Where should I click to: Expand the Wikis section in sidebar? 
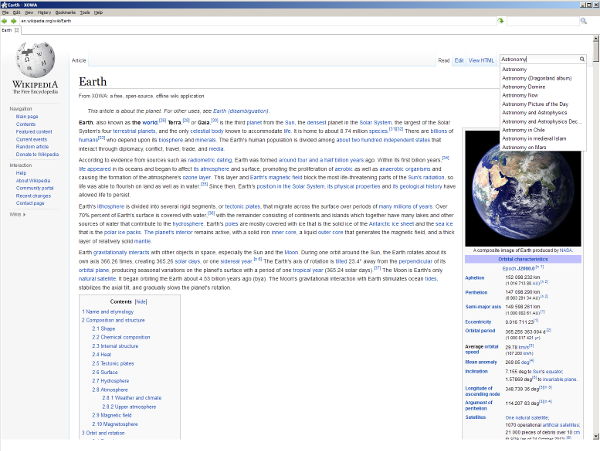17,214
